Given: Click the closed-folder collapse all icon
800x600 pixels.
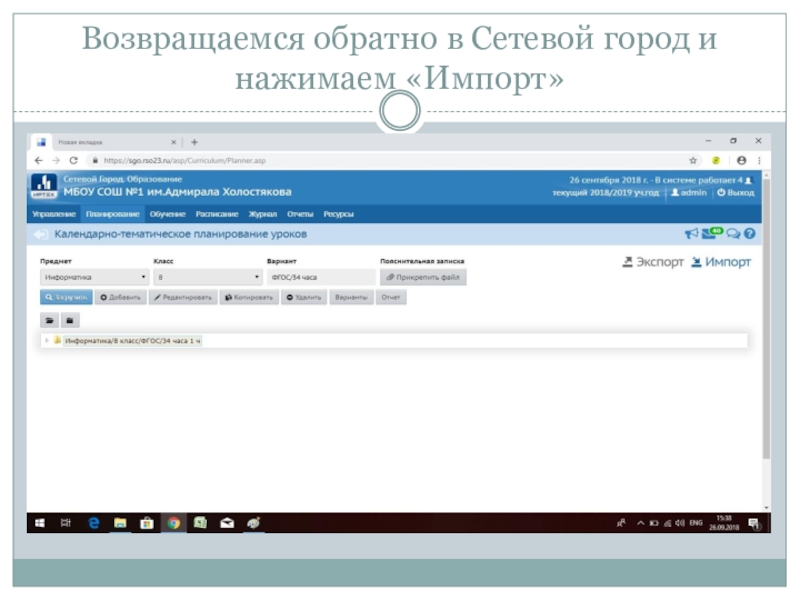Looking at the screenshot, I should coord(69,320).
